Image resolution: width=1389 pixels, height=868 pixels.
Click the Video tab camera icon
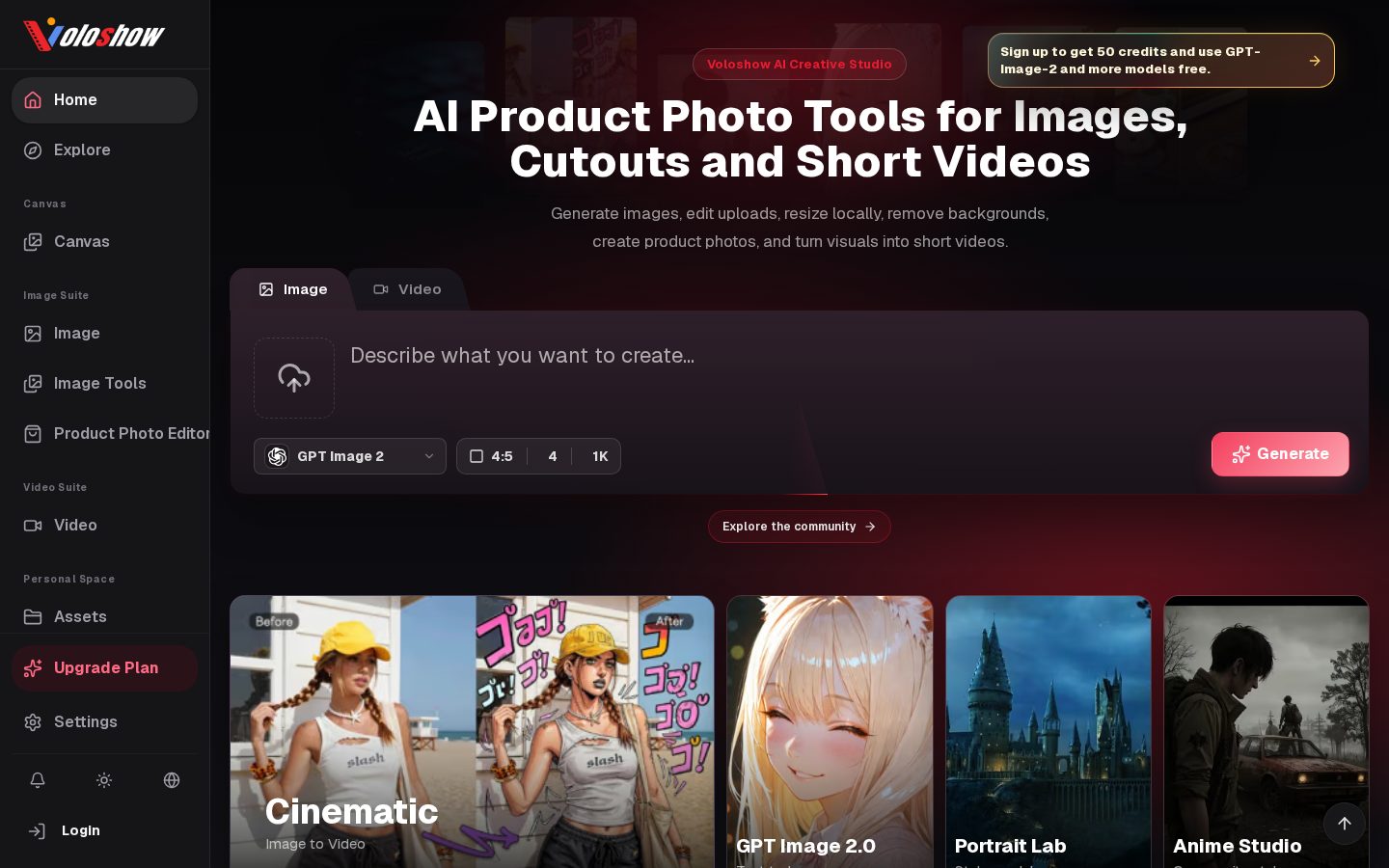(381, 289)
